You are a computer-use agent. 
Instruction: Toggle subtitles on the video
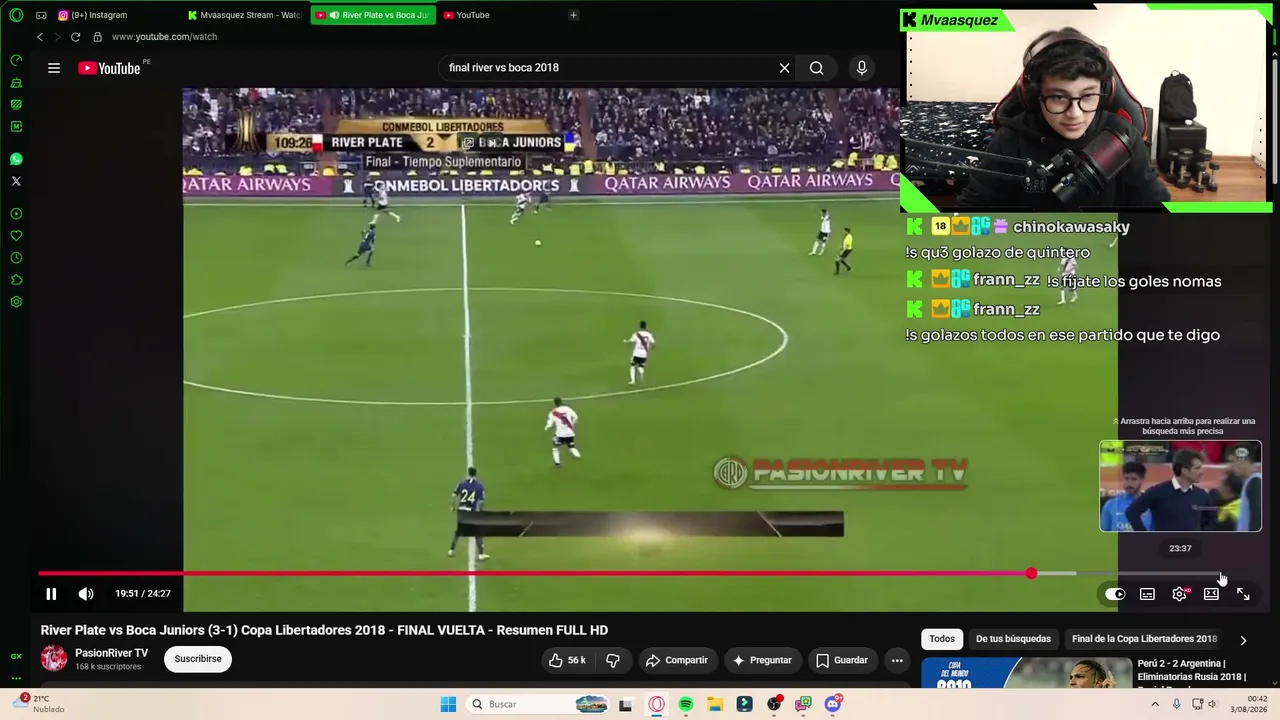click(x=1147, y=594)
